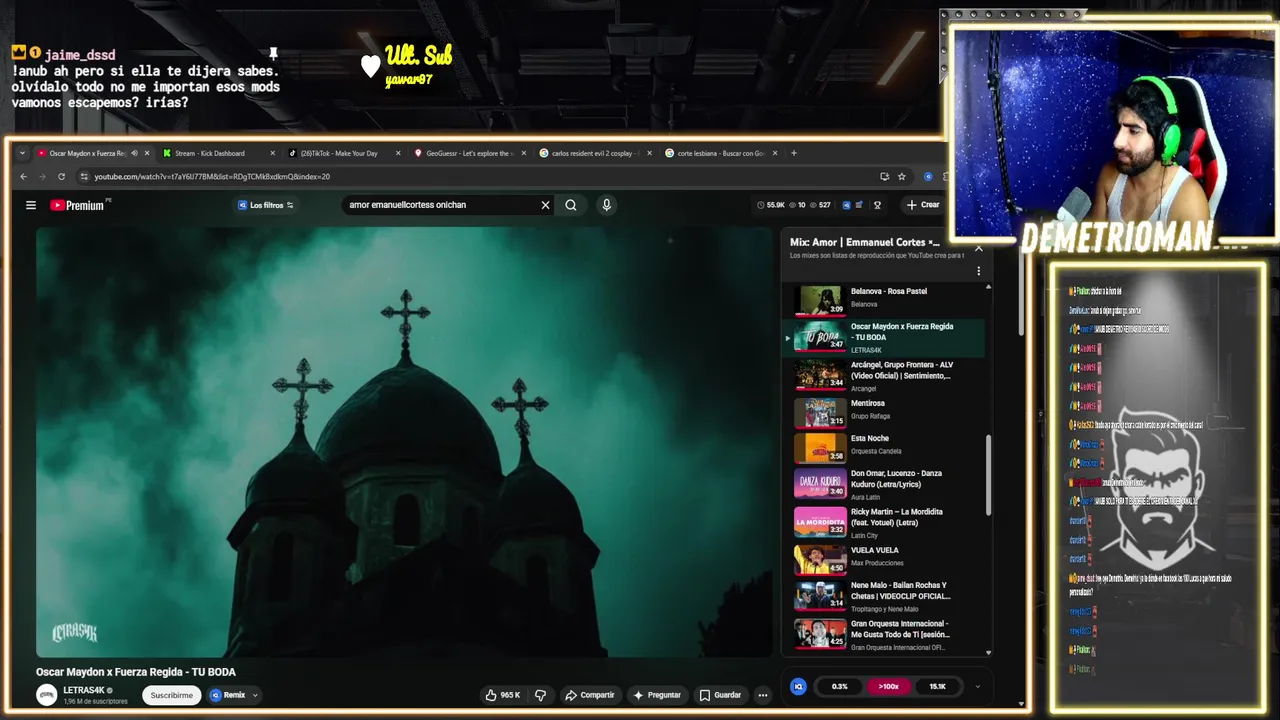Viewport: 1280px width, 720px height.
Task: Go forward in browser history
Action: tap(42, 176)
